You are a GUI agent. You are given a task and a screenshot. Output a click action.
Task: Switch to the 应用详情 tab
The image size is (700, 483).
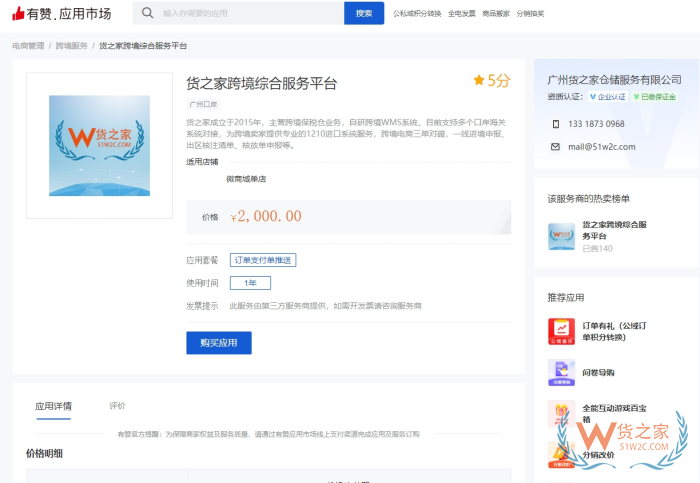[54, 406]
